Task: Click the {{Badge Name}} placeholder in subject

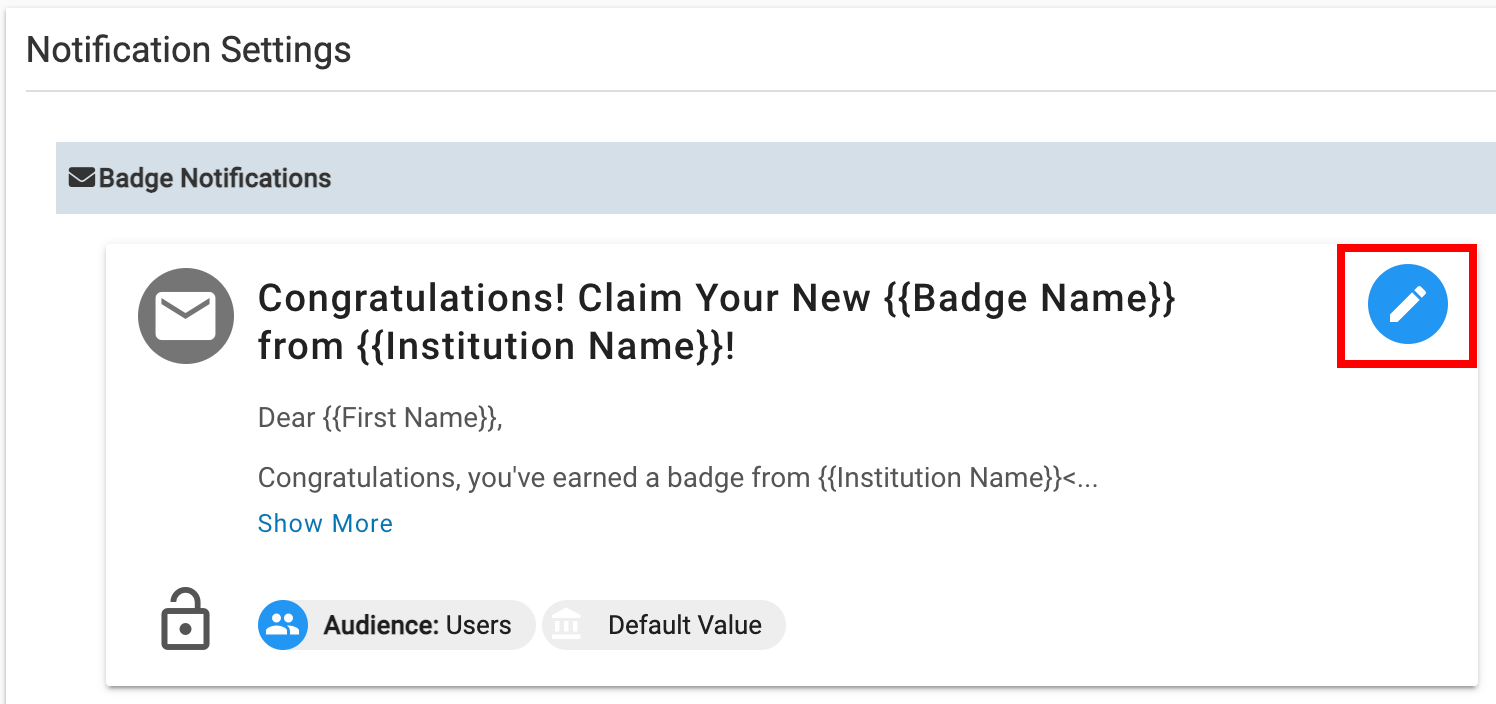Action: [x=1030, y=298]
